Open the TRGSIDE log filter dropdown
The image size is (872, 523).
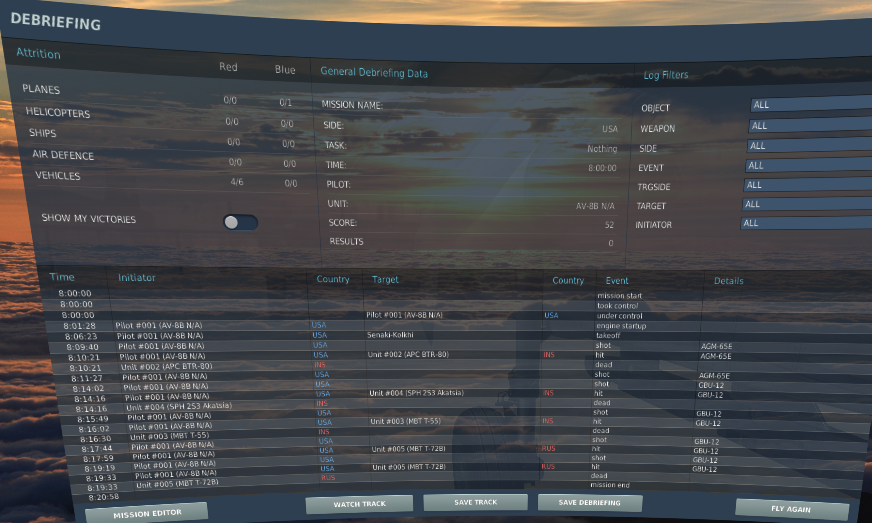(x=807, y=184)
